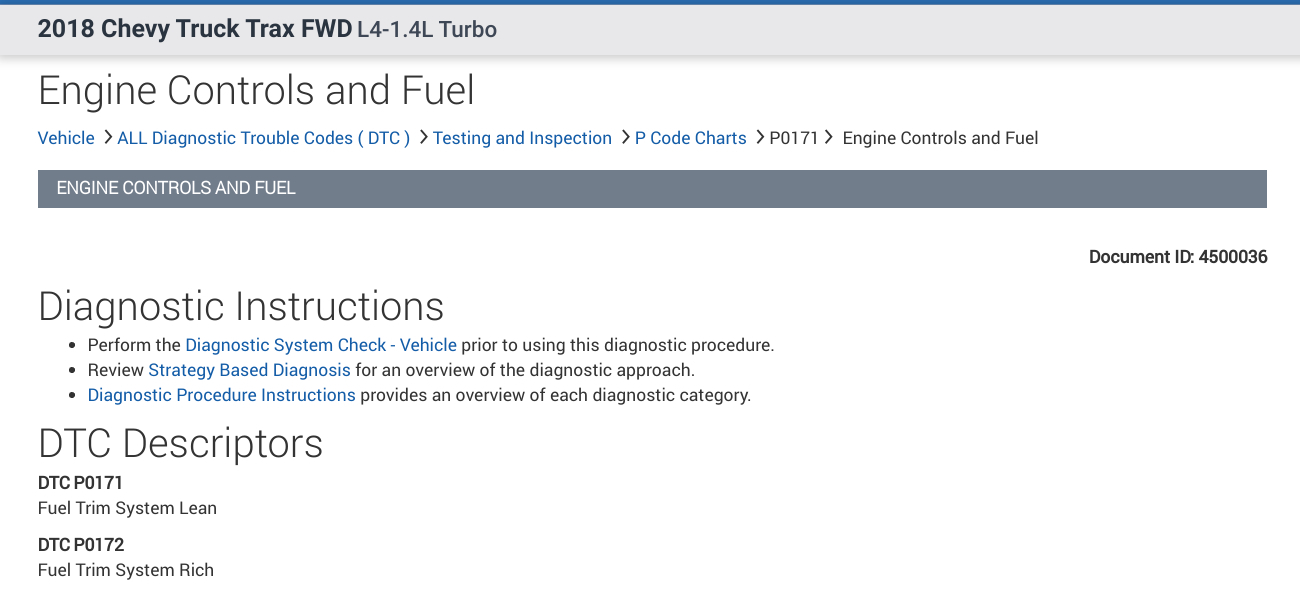Click the chevron after P Code Charts
The image size is (1300, 601).
click(759, 137)
